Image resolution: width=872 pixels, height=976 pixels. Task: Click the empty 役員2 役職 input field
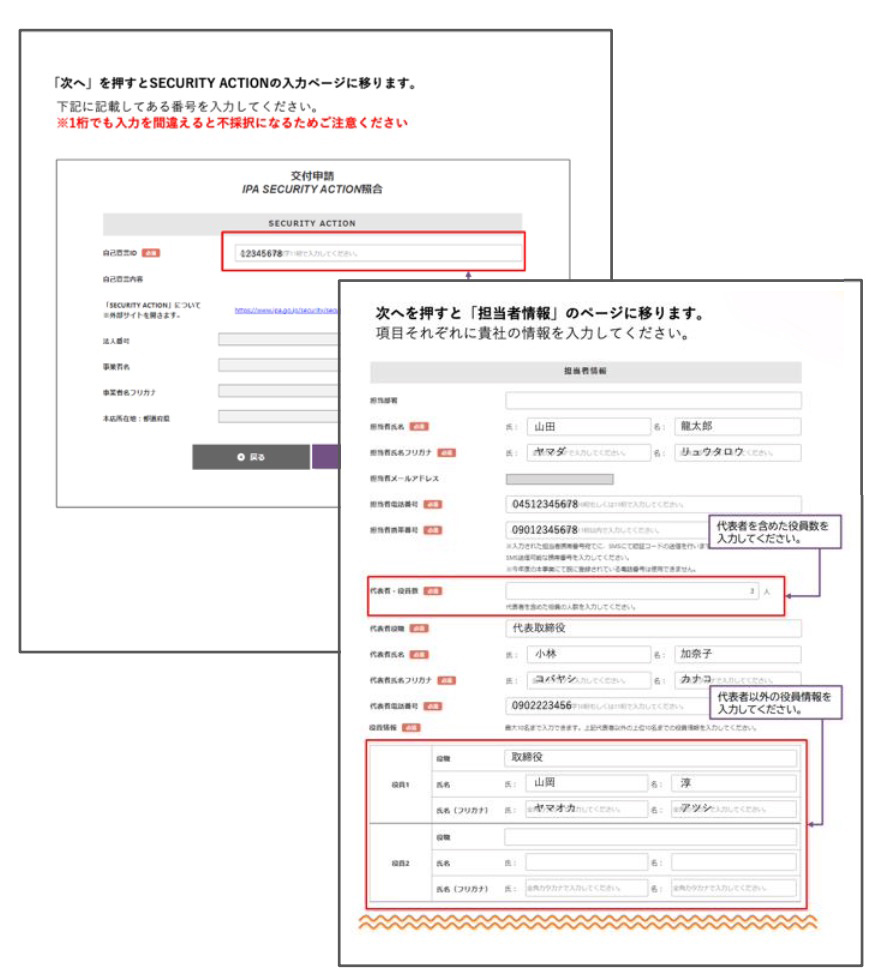pos(650,837)
